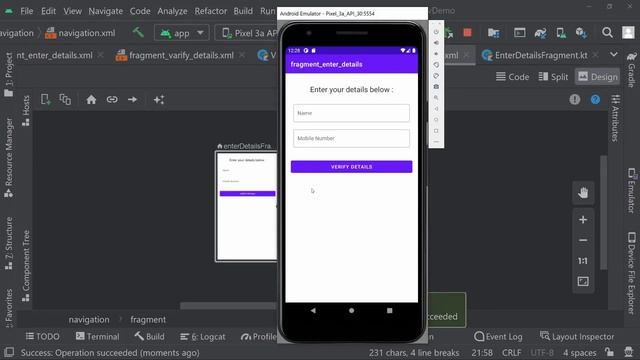This screenshot has width=640, height=360.
Task: Open the Attributes side panel
Action: click(x=615, y=118)
